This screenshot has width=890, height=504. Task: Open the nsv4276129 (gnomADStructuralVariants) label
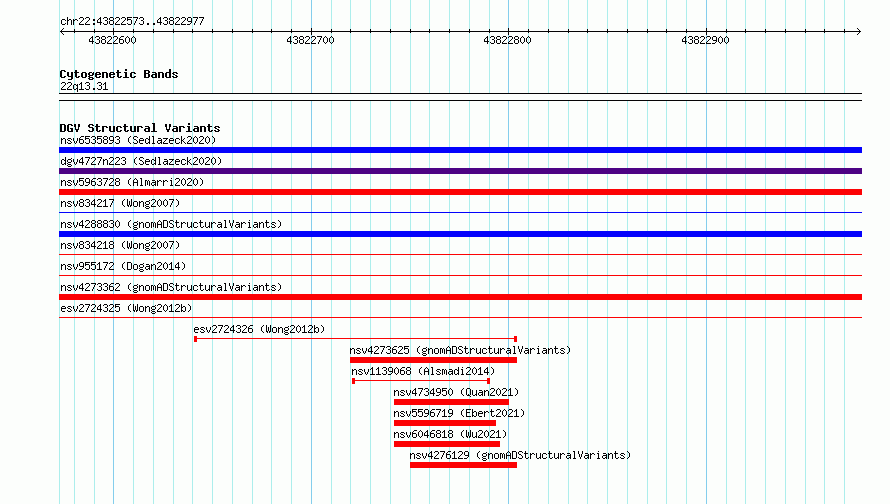520,455
